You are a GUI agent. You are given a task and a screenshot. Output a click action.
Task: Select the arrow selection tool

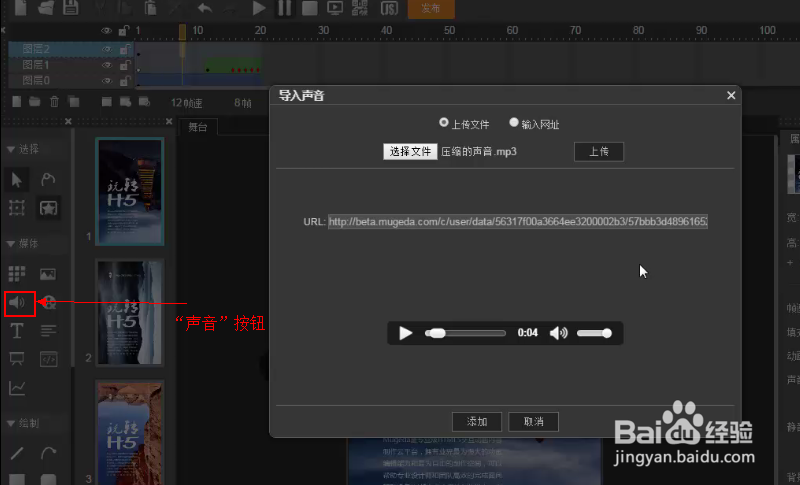tap(16, 180)
